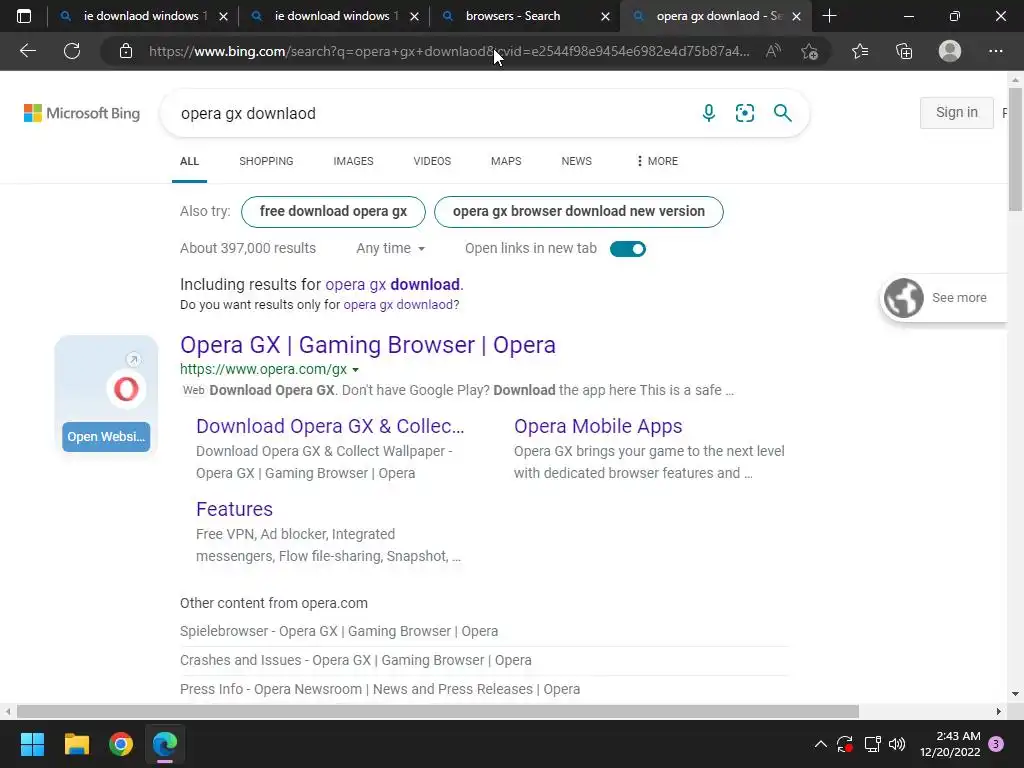This screenshot has height=768, width=1024.
Task: Search using an image
Action: coord(744,113)
